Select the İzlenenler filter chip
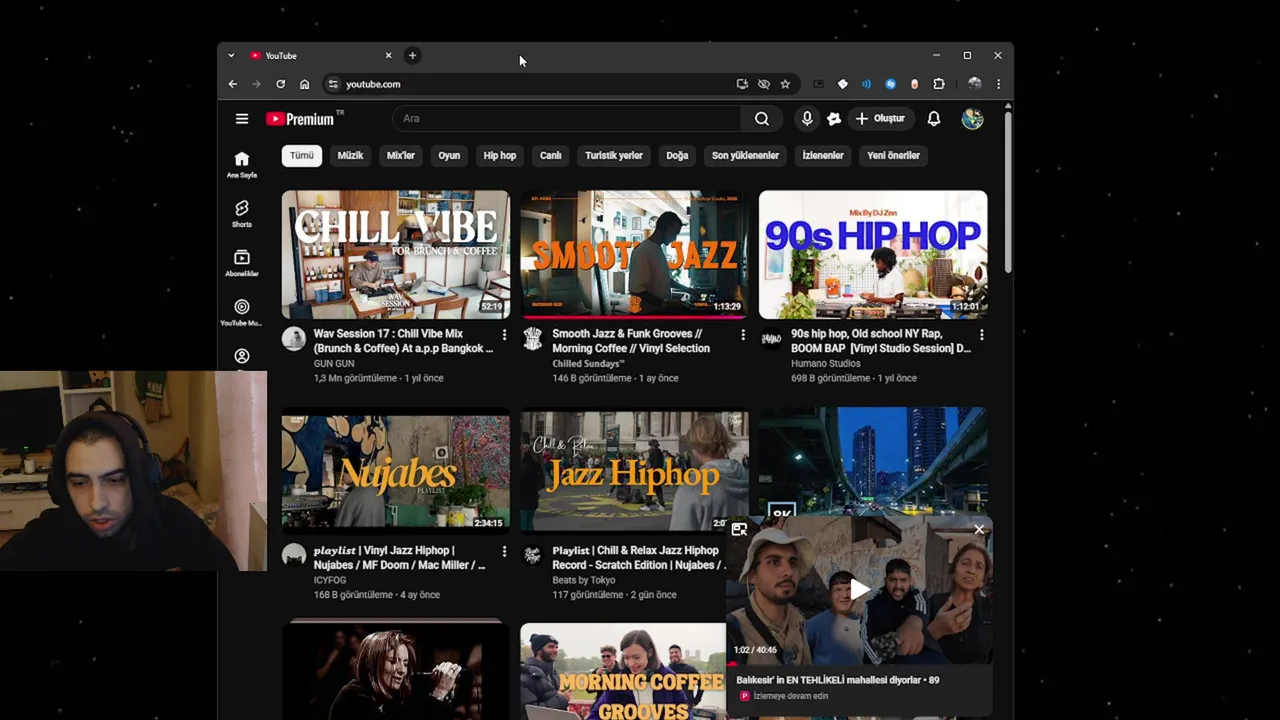Image resolution: width=1280 pixels, height=720 pixels. [x=823, y=155]
